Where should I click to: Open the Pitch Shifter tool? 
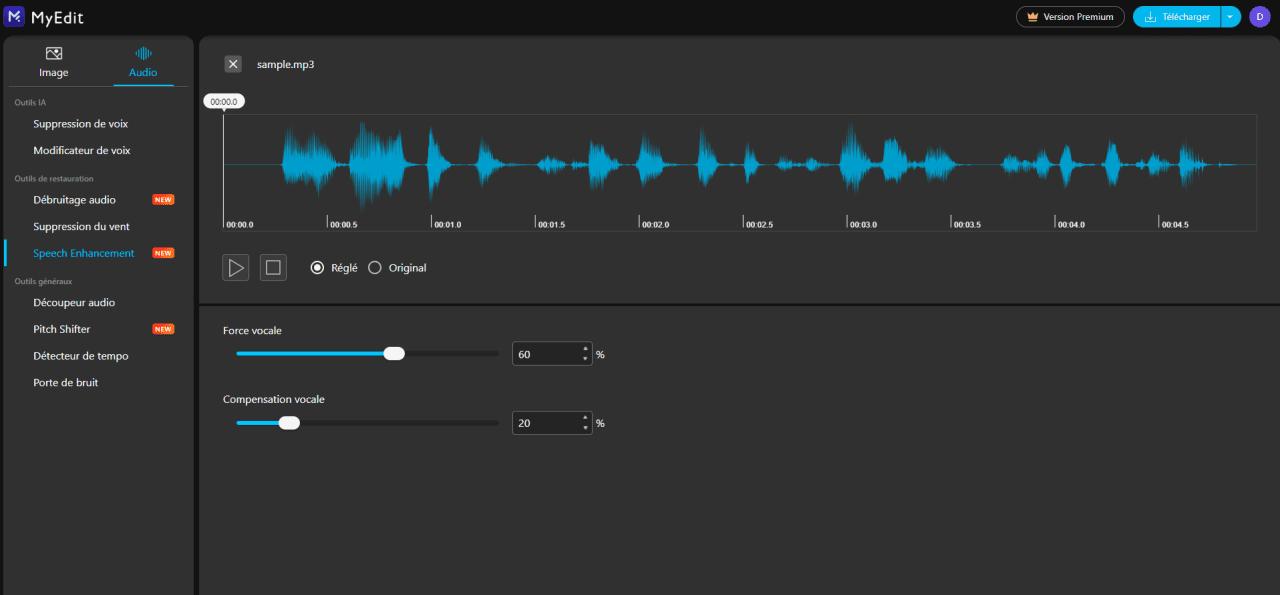[64, 328]
